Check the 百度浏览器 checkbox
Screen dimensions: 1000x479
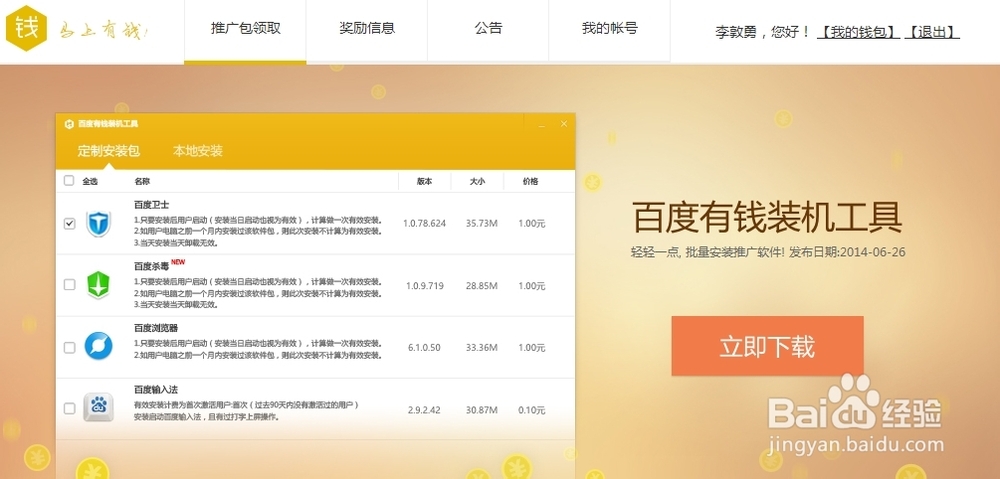pyautogui.click(x=70, y=348)
